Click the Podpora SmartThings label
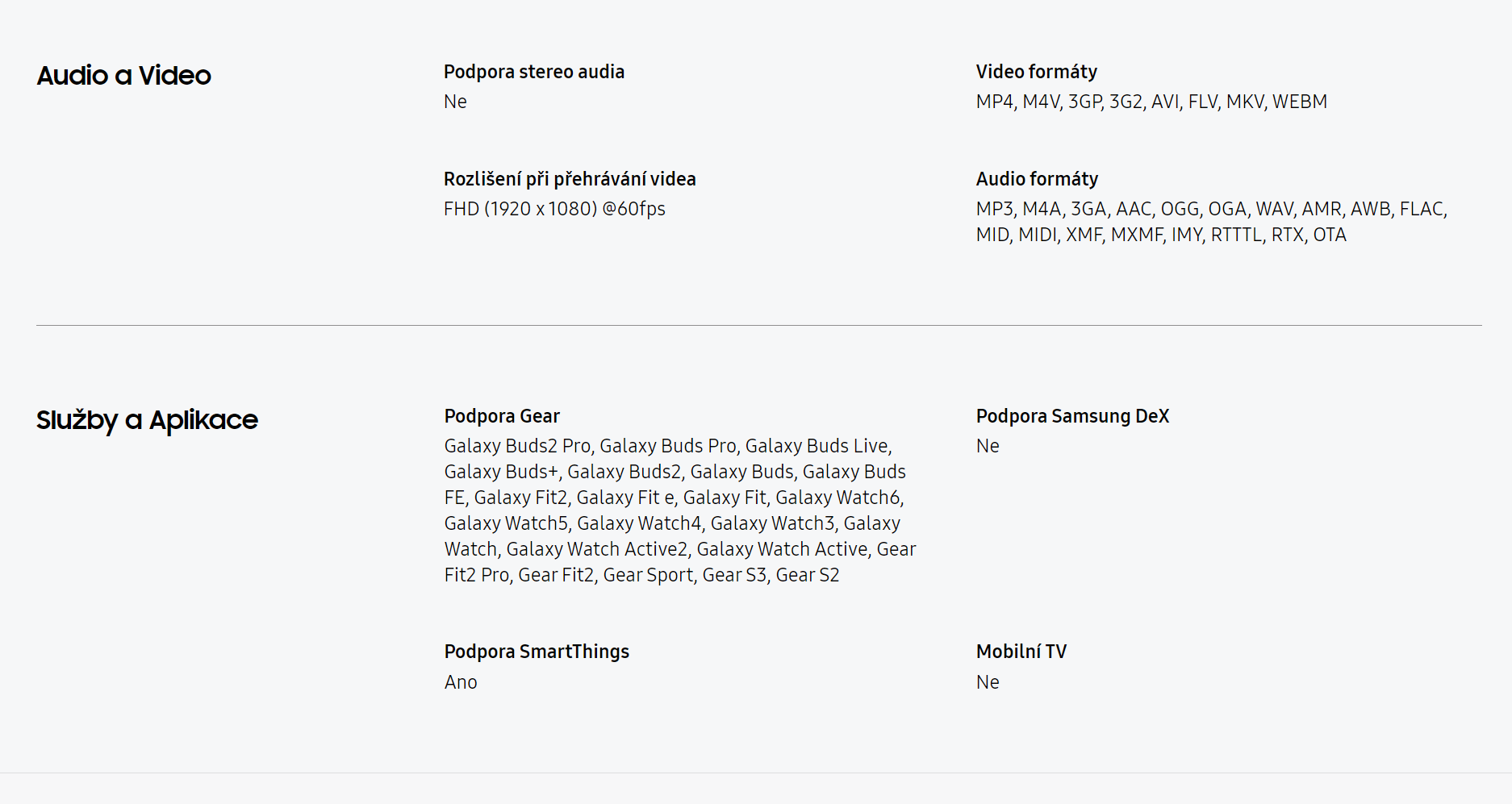The height and width of the screenshot is (804, 1512). click(537, 652)
